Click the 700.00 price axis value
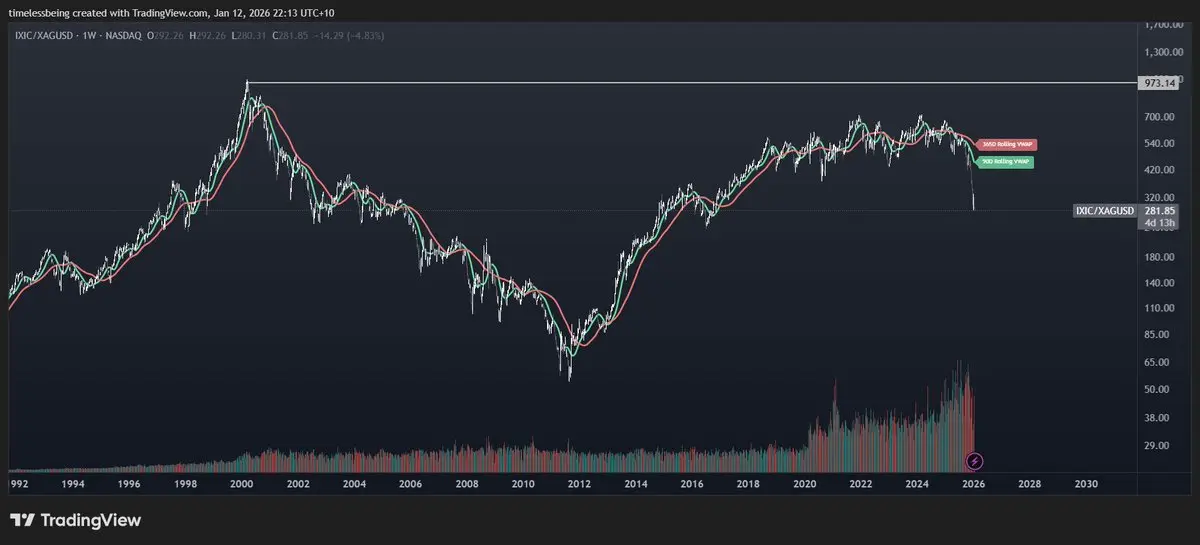The image size is (1200, 545). (x=1161, y=117)
